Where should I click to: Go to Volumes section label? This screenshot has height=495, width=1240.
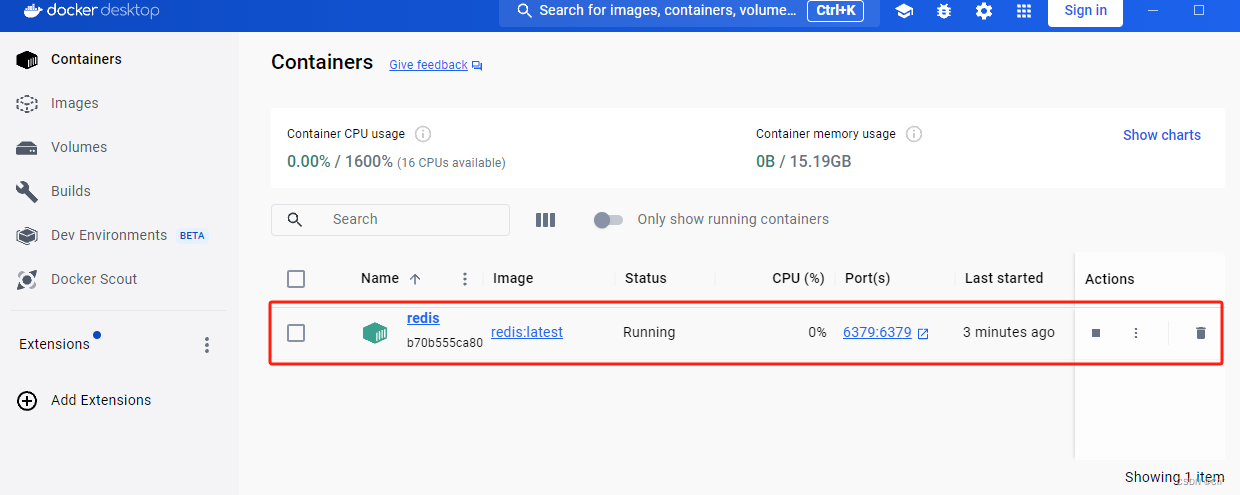point(79,147)
